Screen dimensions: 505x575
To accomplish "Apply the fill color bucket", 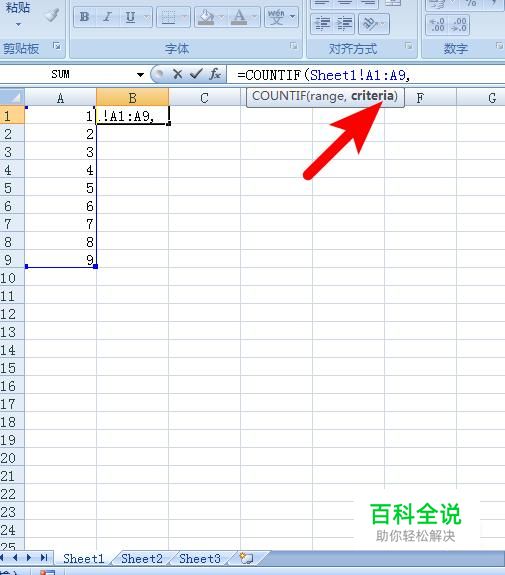I will pyautogui.click(x=206, y=17).
